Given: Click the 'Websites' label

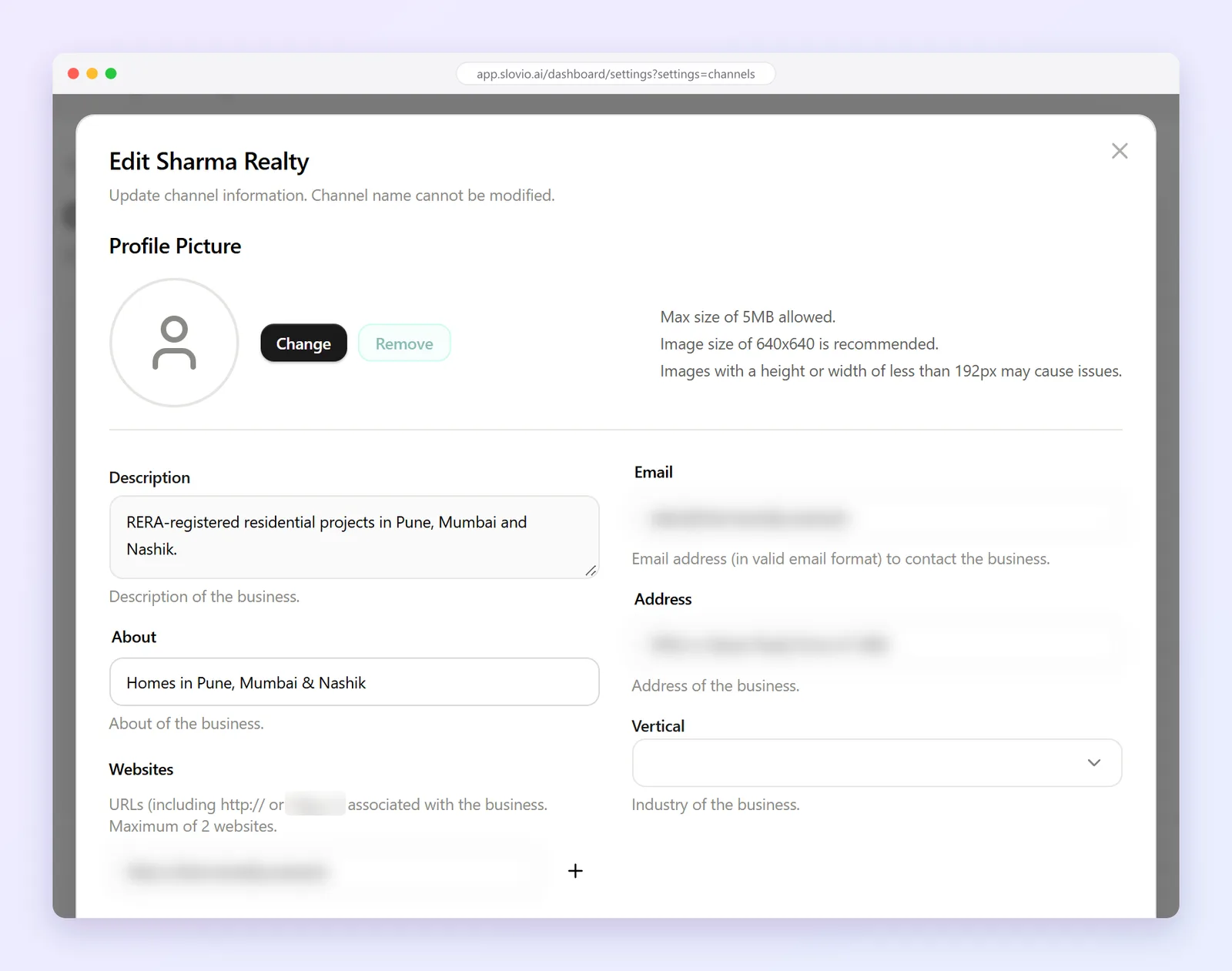Looking at the screenshot, I should click(x=141, y=769).
